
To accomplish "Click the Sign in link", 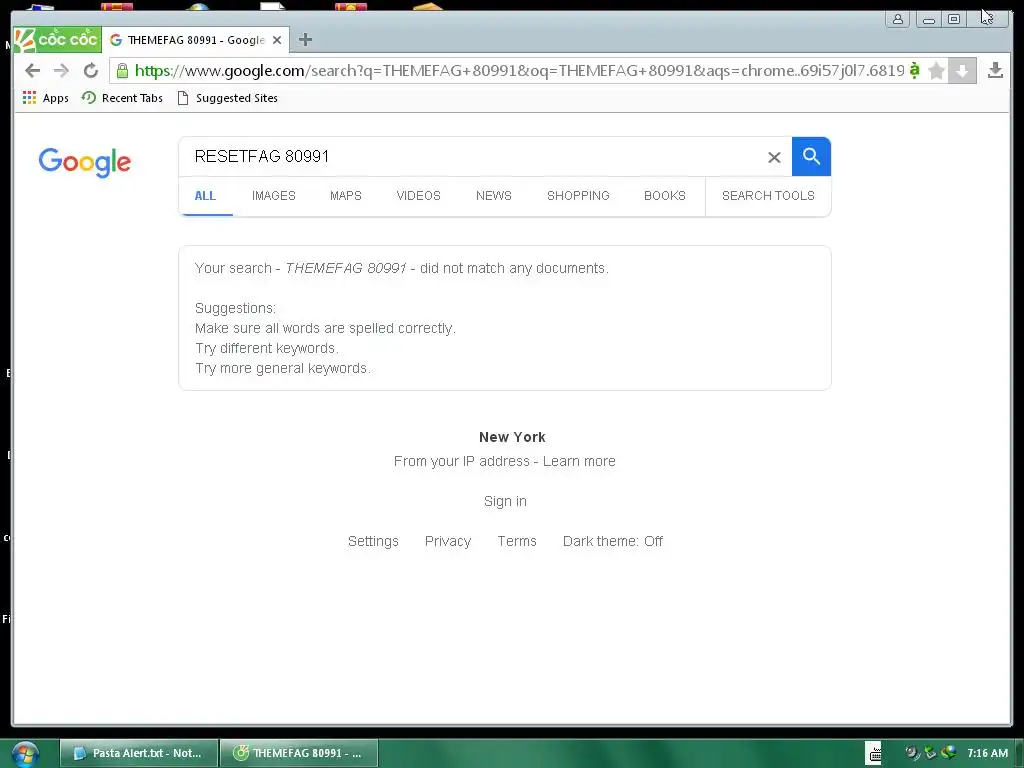I will 505,502.
